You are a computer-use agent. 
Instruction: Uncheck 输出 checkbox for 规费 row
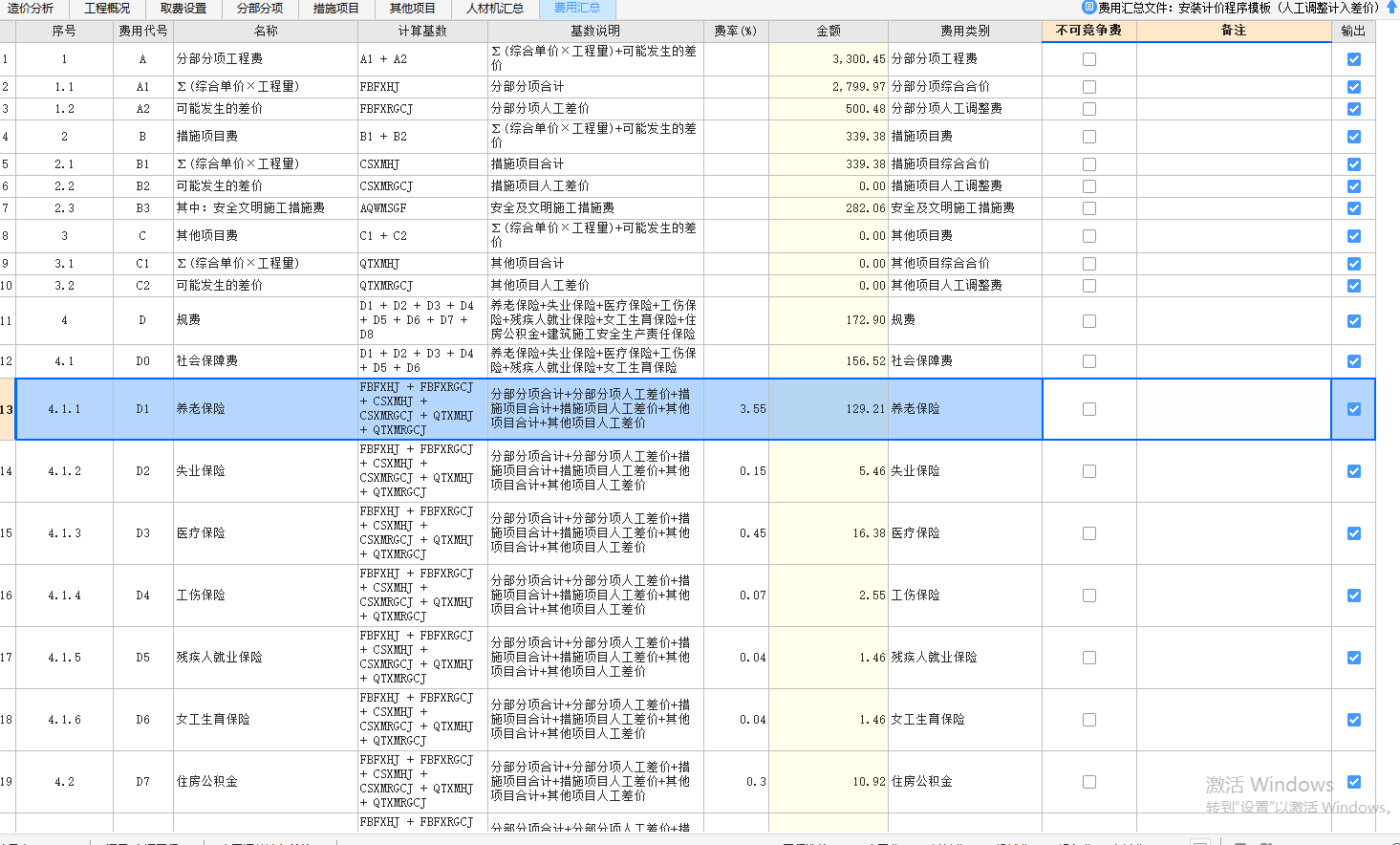point(1354,321)
